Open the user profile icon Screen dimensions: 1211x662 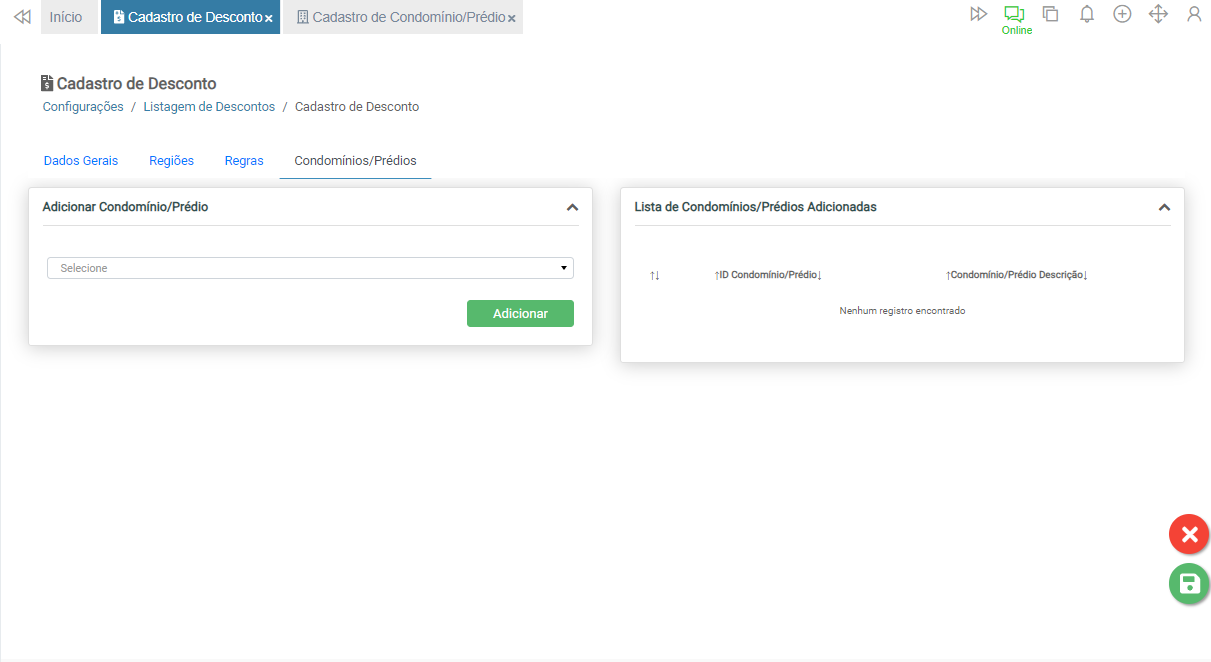click(x=1194, y=14)
